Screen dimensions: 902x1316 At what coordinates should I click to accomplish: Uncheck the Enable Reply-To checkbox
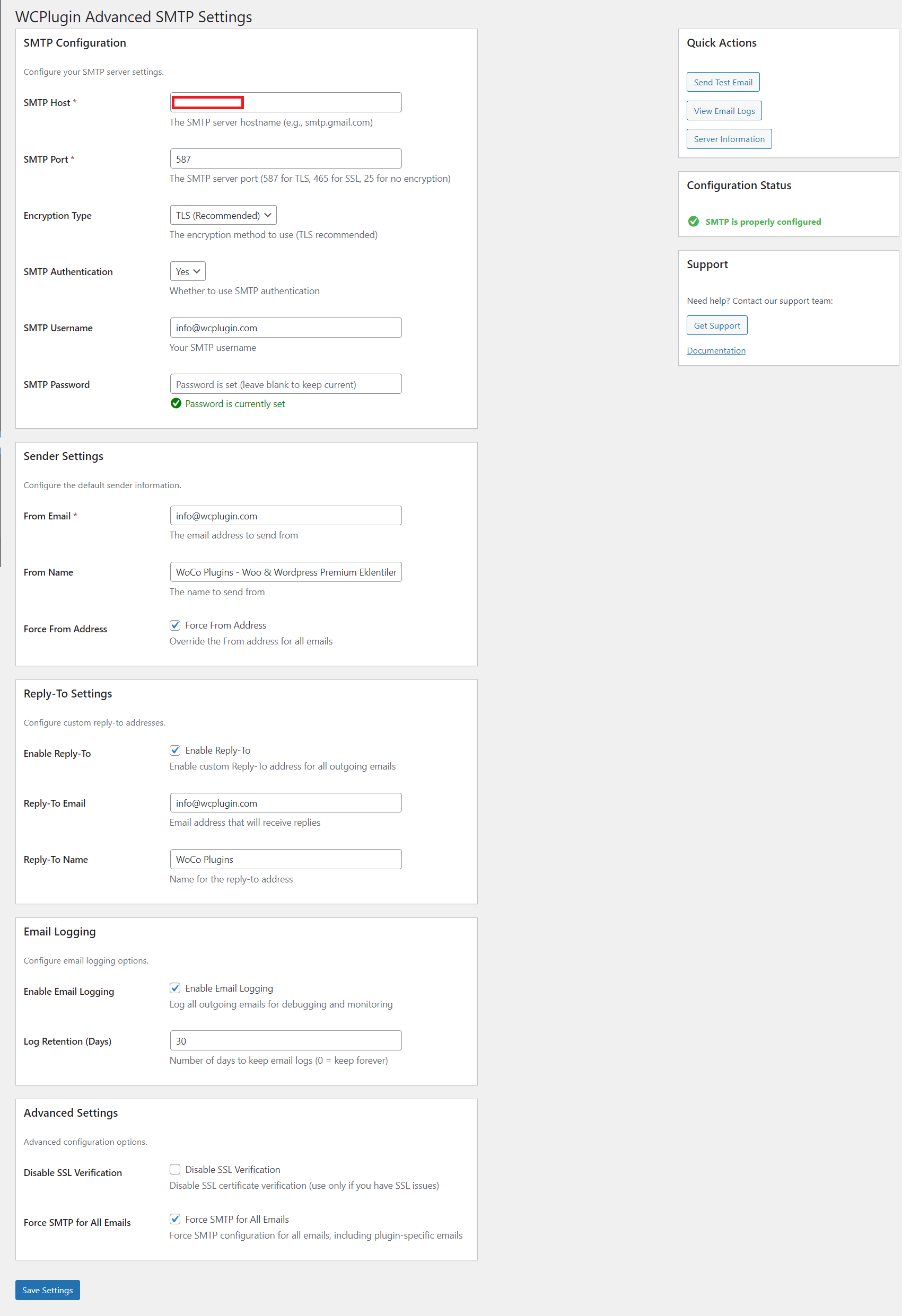coord(175,750)
